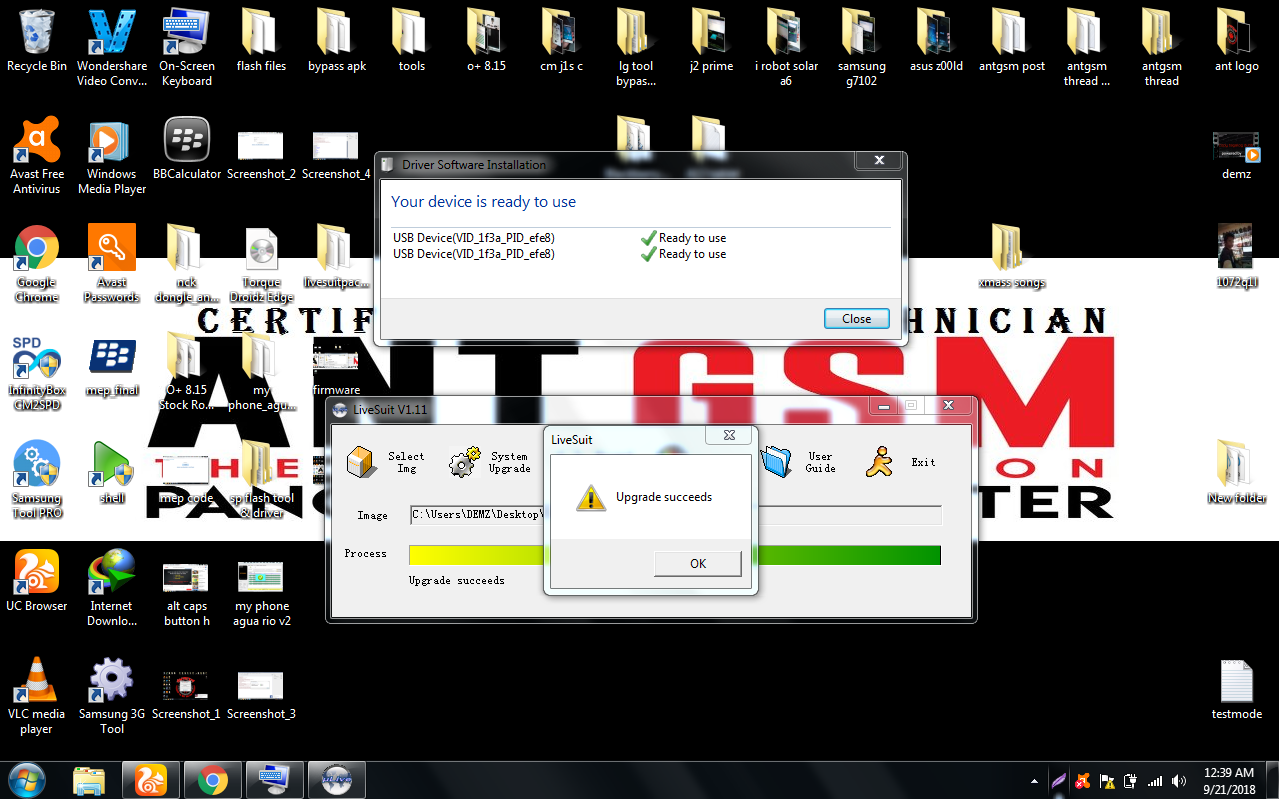
Task: Click OK in the LiveSuit upgrade dialog
Action: [697, 563]
